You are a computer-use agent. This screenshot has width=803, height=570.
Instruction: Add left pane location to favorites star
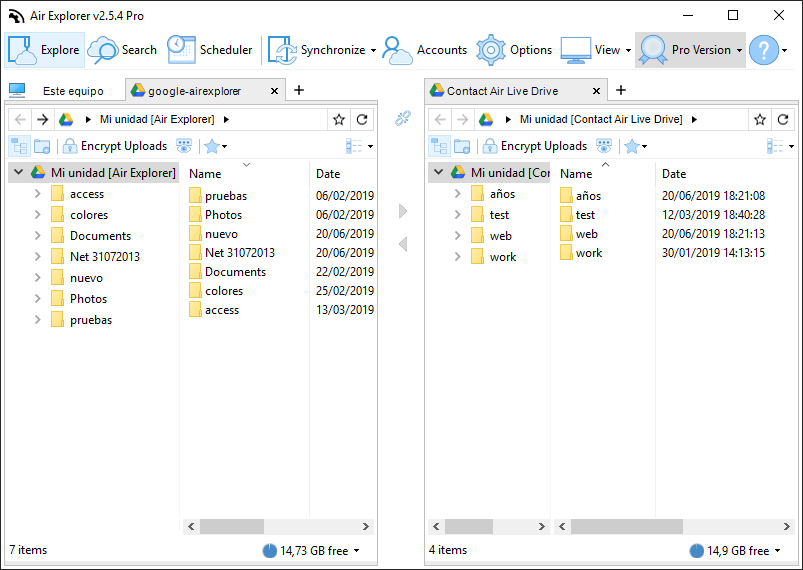click(339, 119)
